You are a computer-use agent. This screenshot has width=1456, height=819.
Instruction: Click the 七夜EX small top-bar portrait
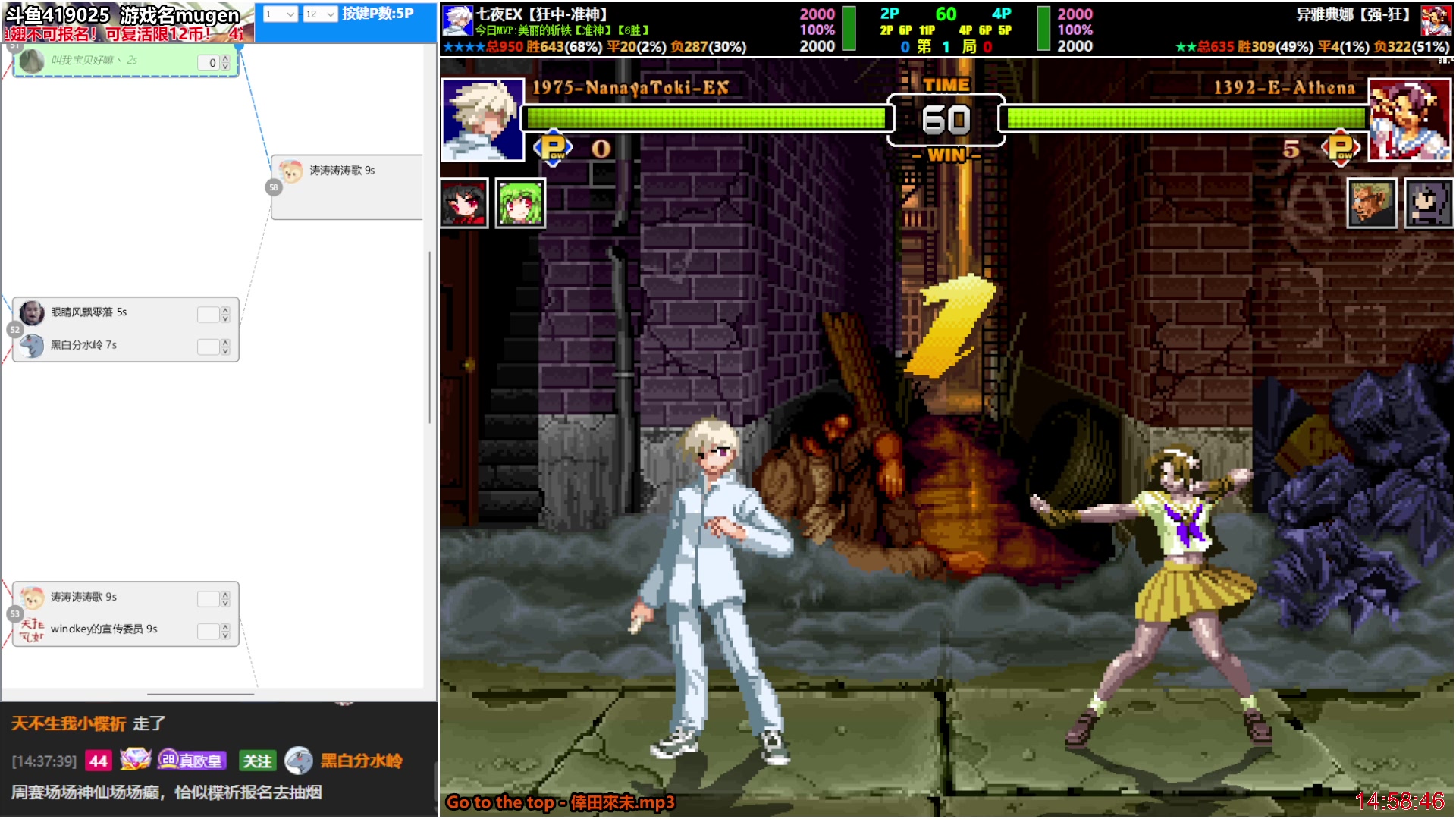pos(457,20)
